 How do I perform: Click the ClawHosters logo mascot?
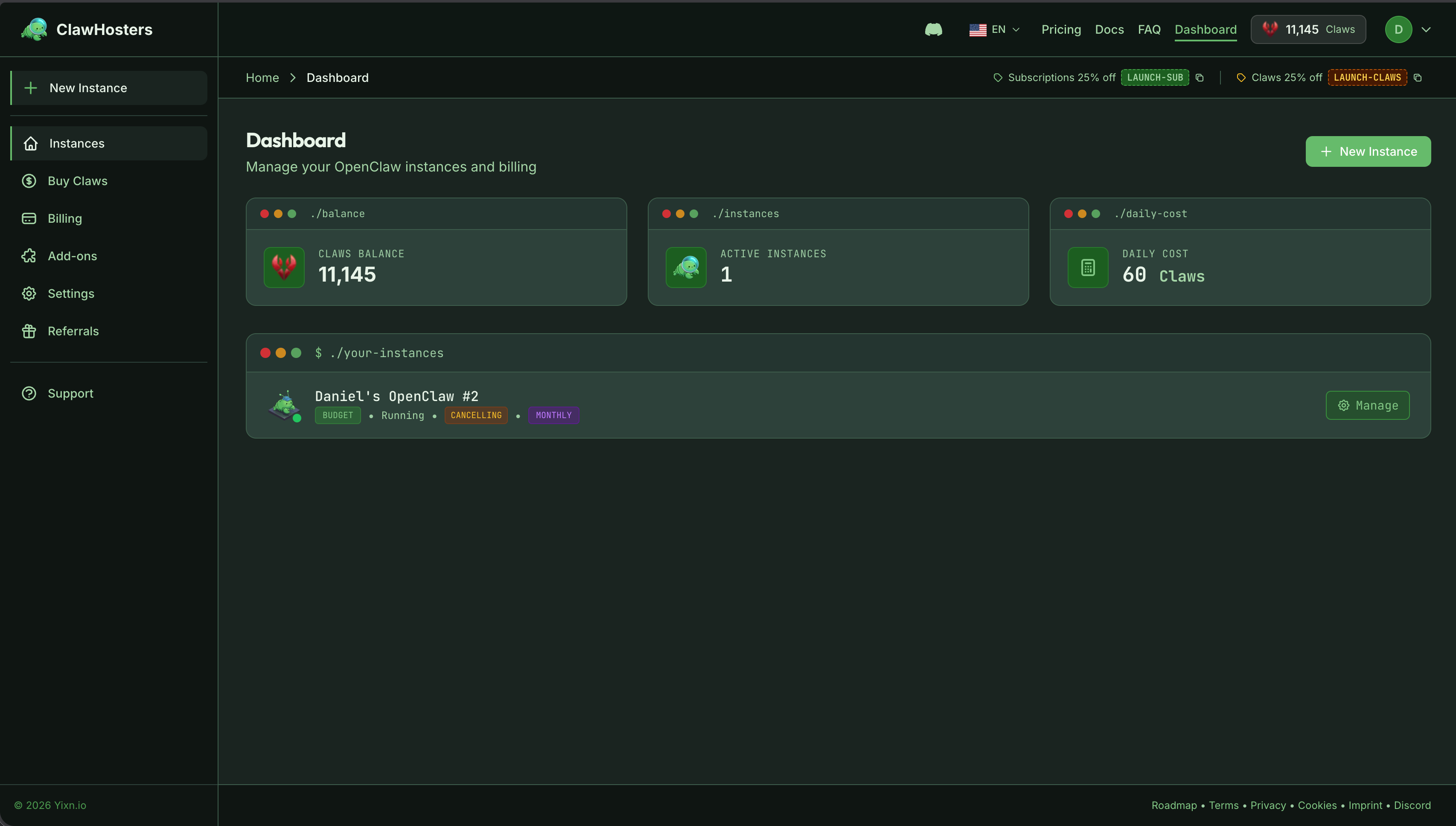click(34, 29)
